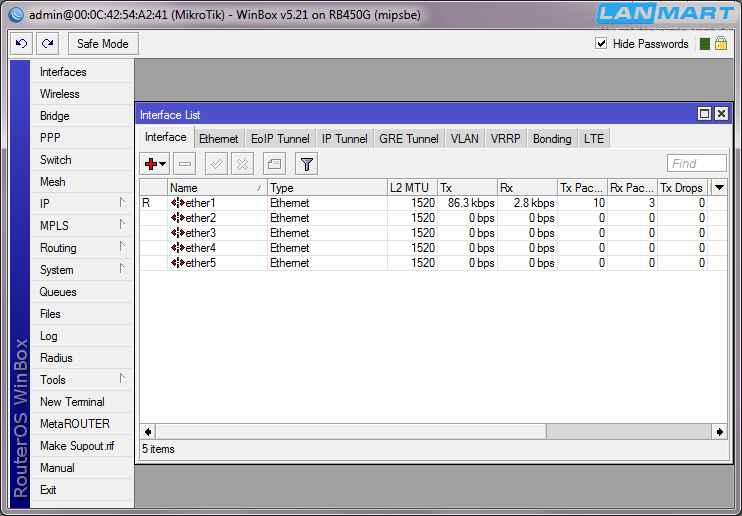Select the Interface tab
This screenshot has width=742, height=516.
[x=166, y=137]
